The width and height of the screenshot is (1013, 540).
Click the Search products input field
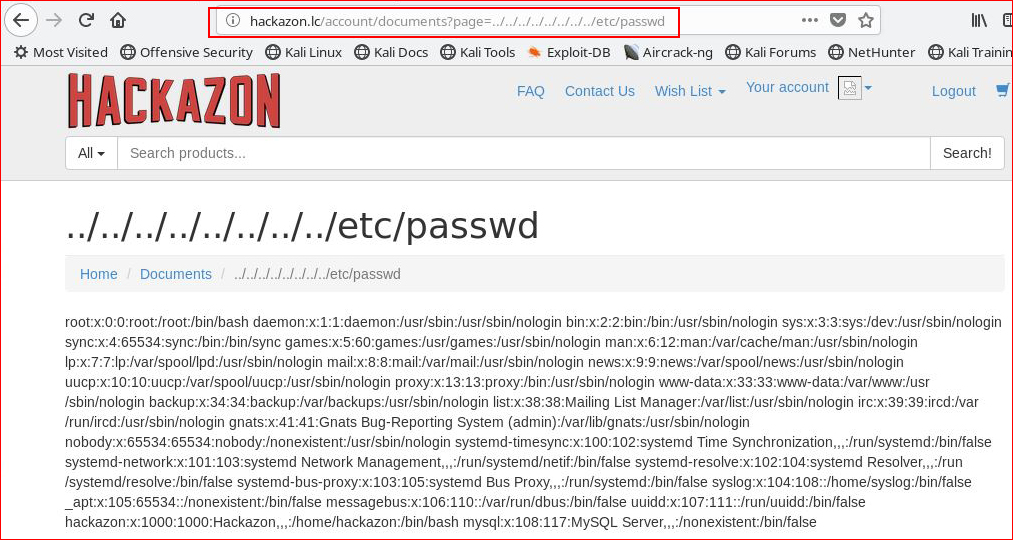[x=523, y=153]
